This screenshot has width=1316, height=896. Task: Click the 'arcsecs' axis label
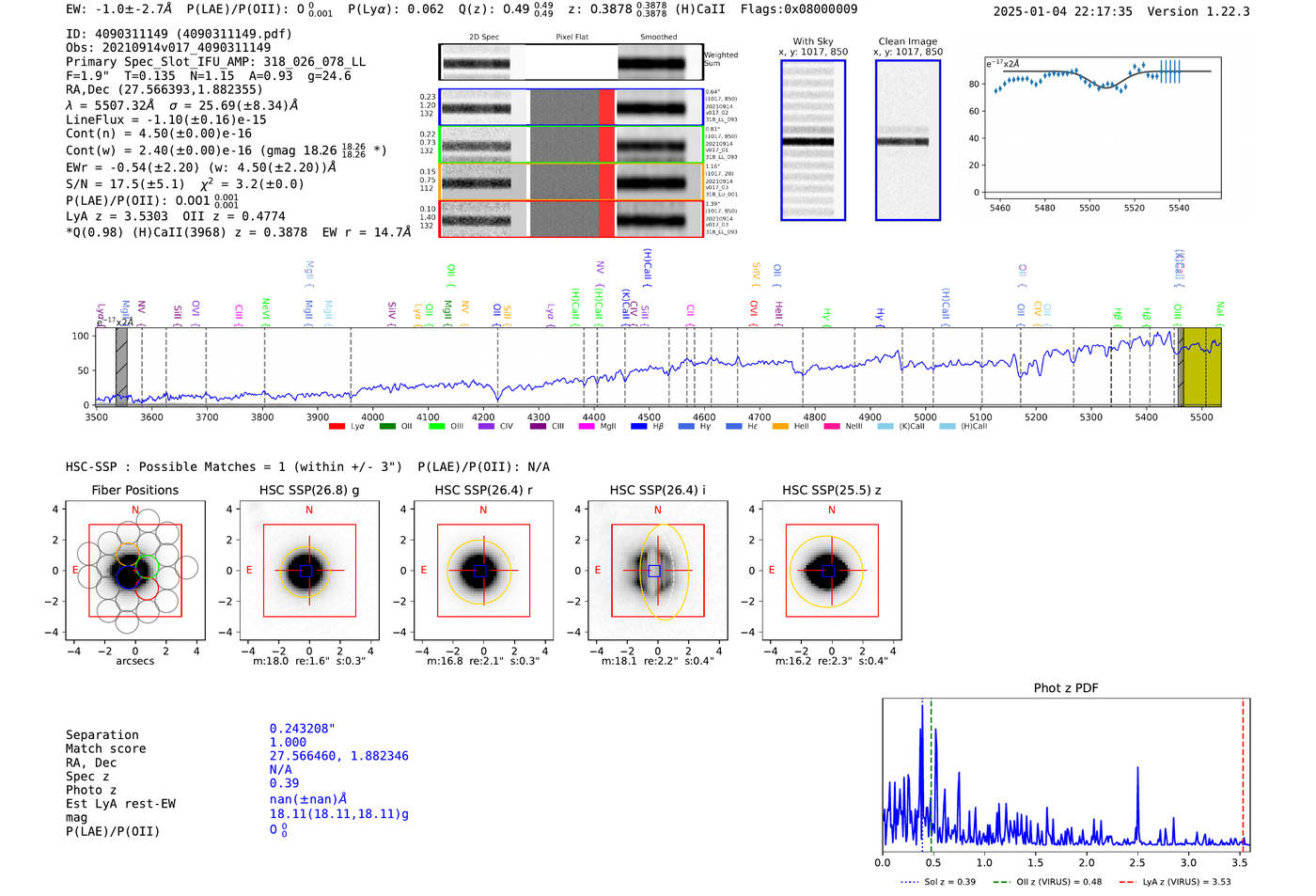pyautogui.click(x=135, y=661)
